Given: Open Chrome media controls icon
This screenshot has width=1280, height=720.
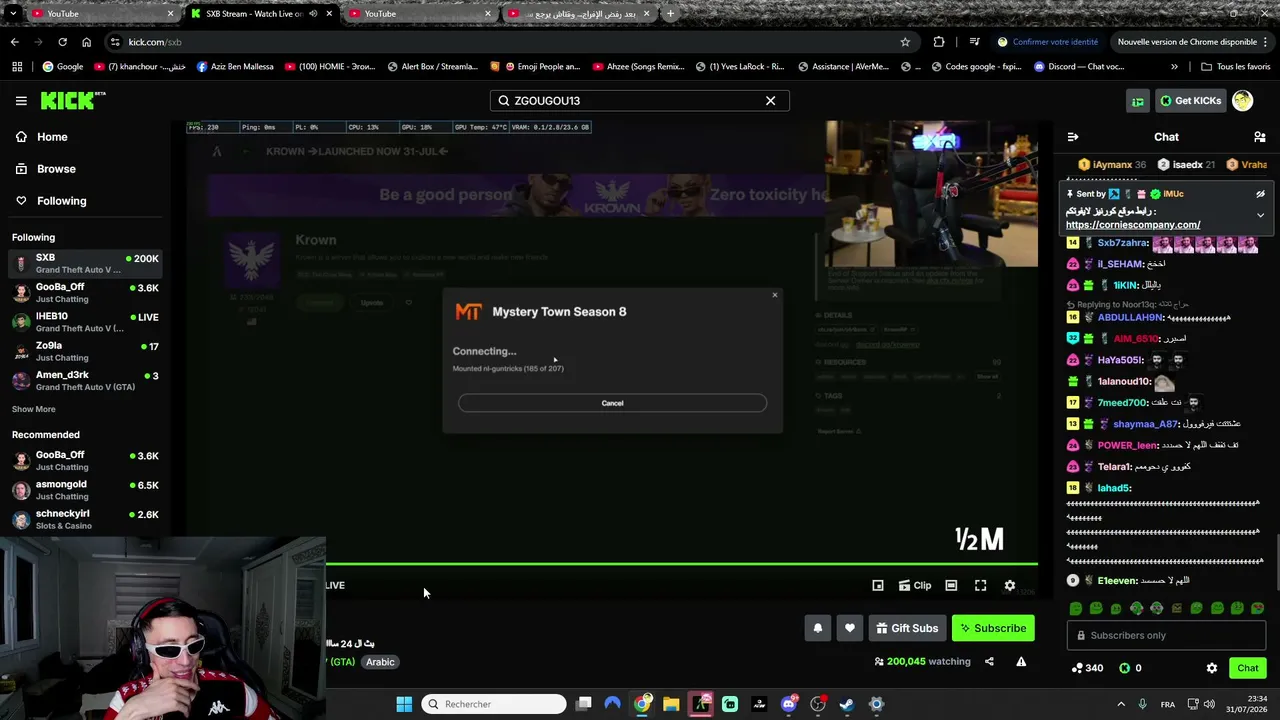Looking at the screenshot, I should click(x=974, y=42).
